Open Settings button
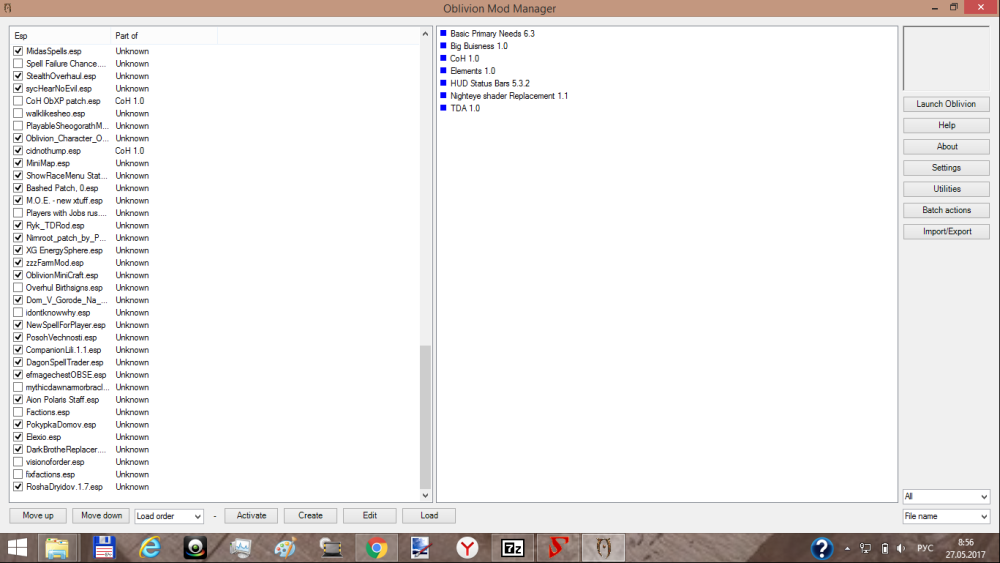1000x563 pixels. click(946, 168)
